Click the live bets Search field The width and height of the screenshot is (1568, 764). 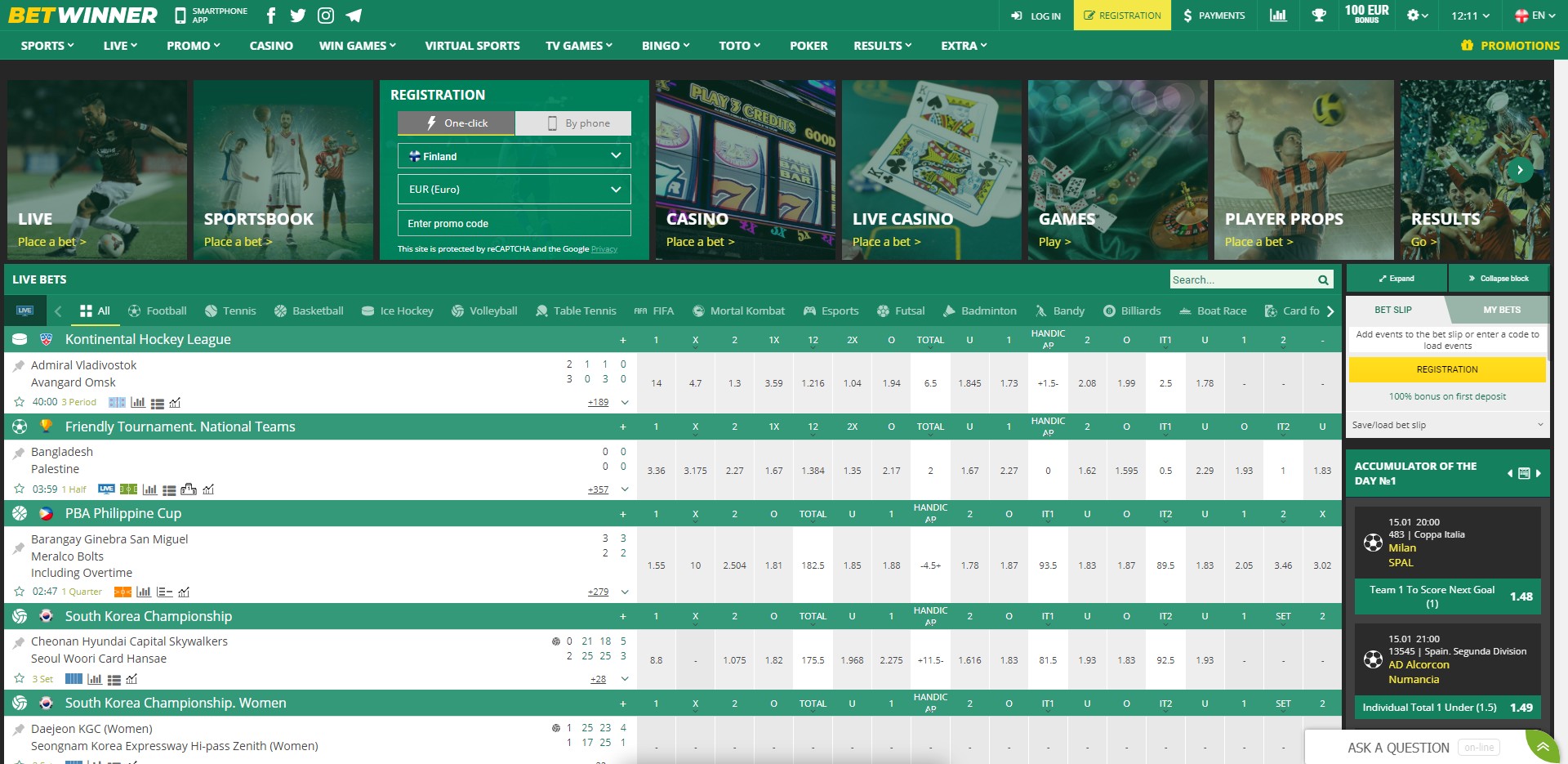1241,279
